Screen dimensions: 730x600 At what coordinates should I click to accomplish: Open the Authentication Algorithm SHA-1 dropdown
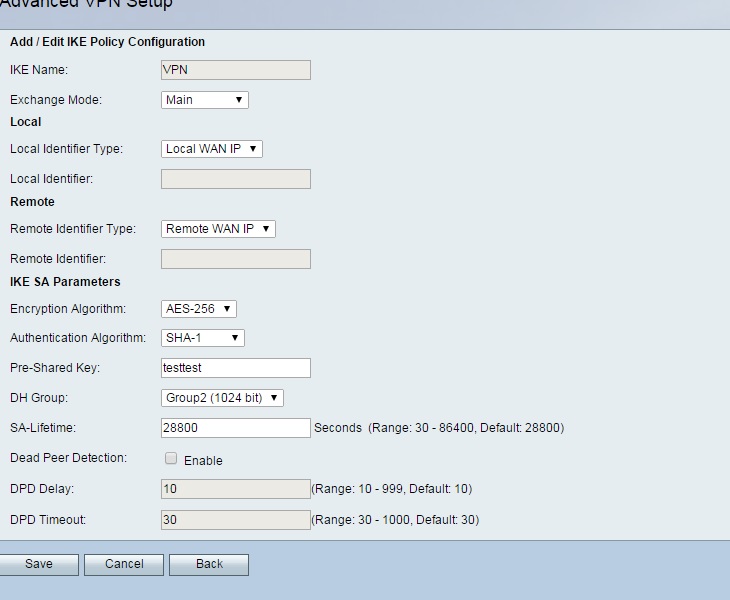(202, 338)
